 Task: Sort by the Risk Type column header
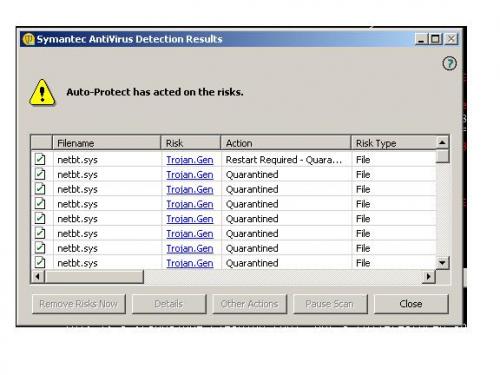pos(393,143)
